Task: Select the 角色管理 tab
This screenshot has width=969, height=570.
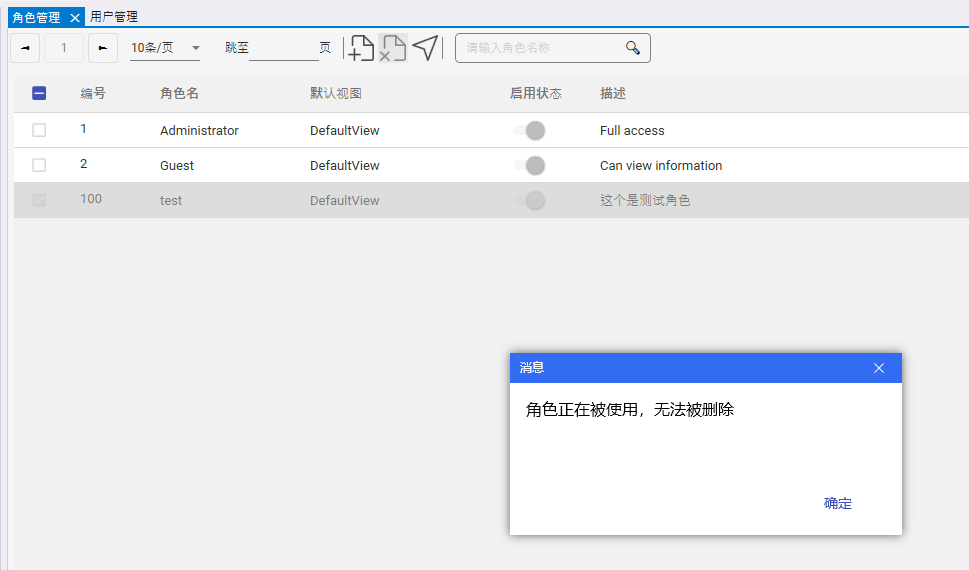Action: click(36, 18)
